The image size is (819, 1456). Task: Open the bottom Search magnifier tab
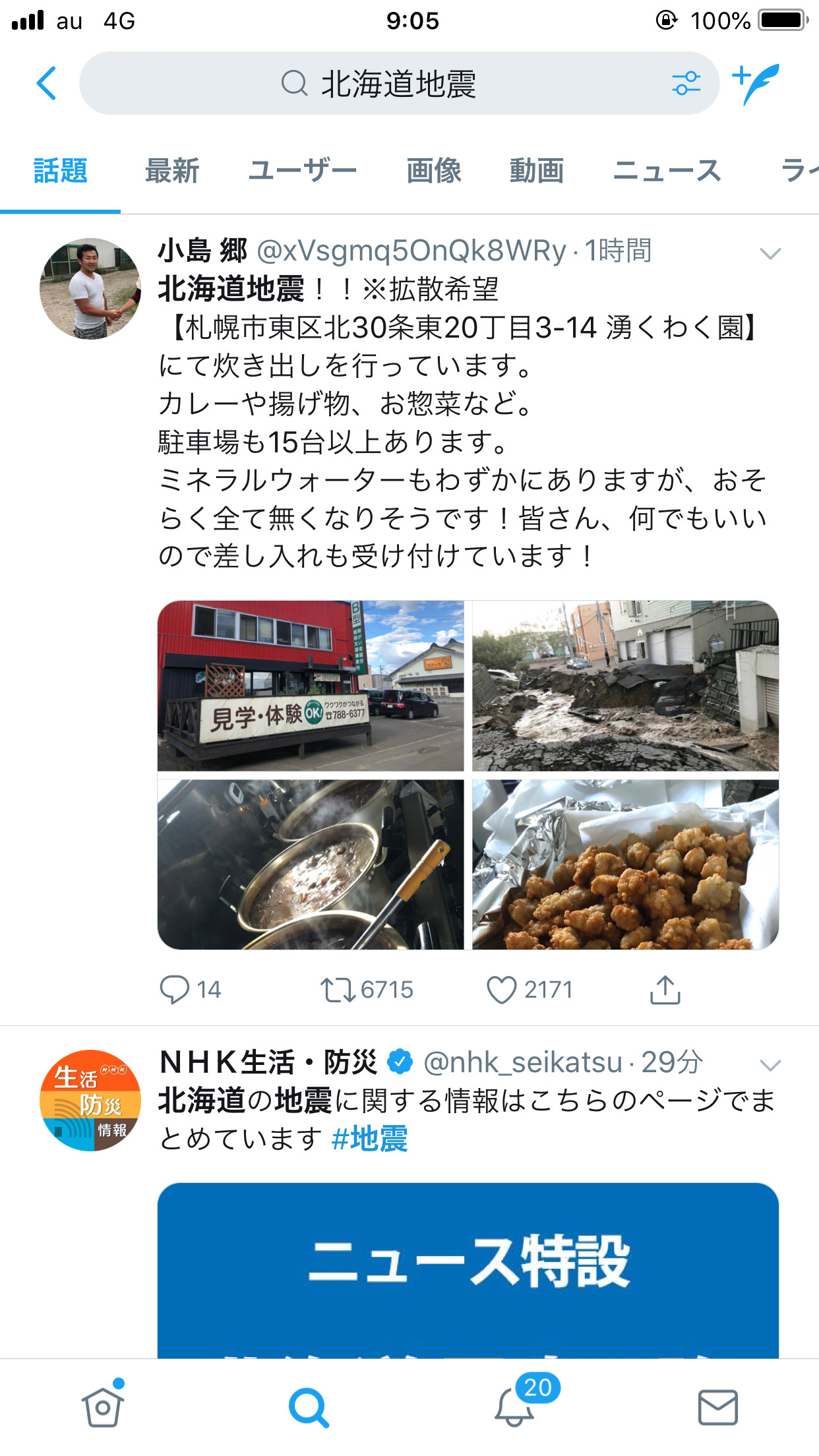tap(308, 1407)
